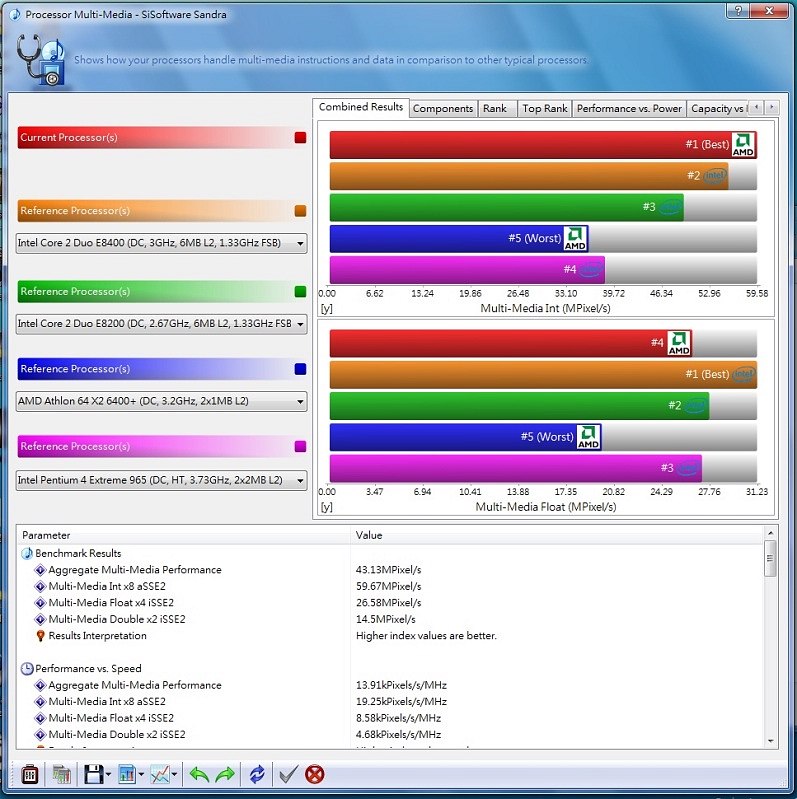
Task: Open the Top Rank tab
Action: coord(545,109)
